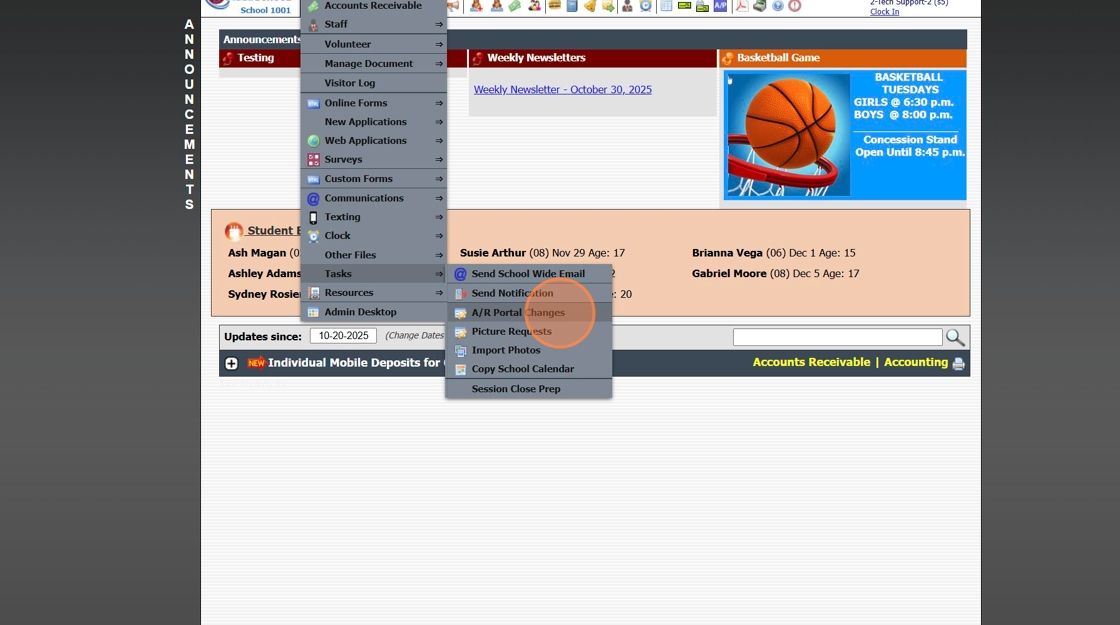Click the Basketball Game header icon
The height and width of the screenshot is (625, 1120).
click(x=727, y=58)
